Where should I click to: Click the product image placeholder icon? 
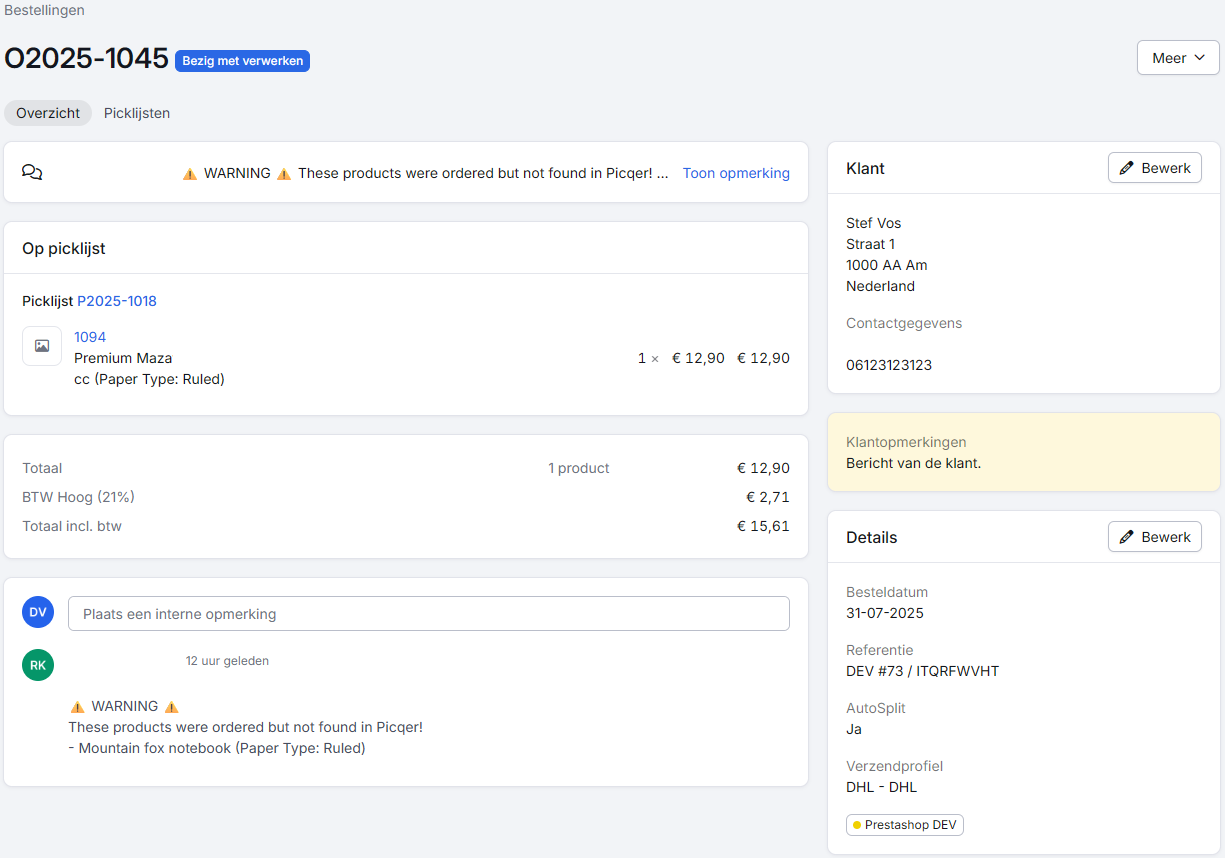click(42, 346)
